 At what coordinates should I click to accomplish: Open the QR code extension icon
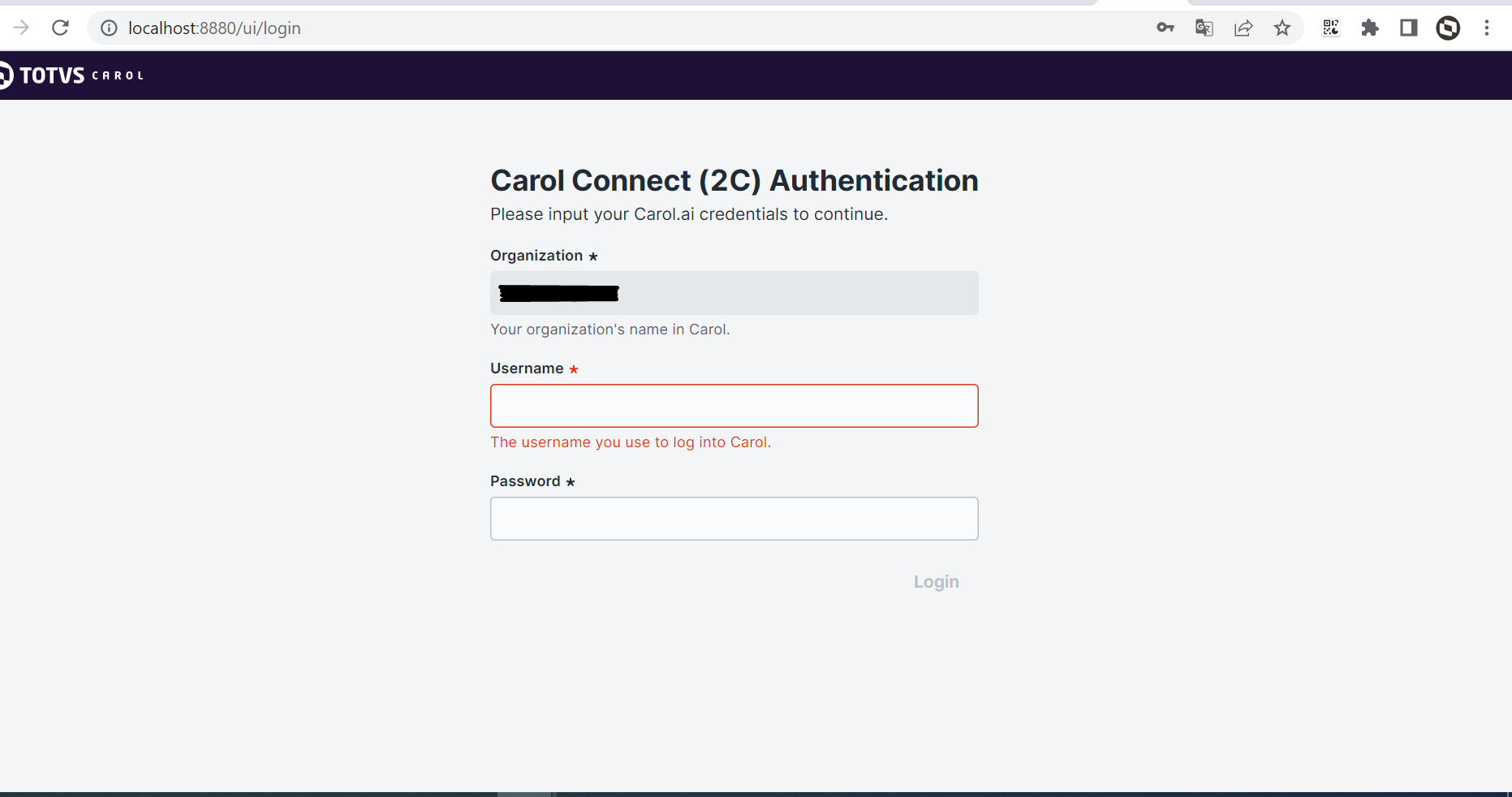pos(1330,28)
